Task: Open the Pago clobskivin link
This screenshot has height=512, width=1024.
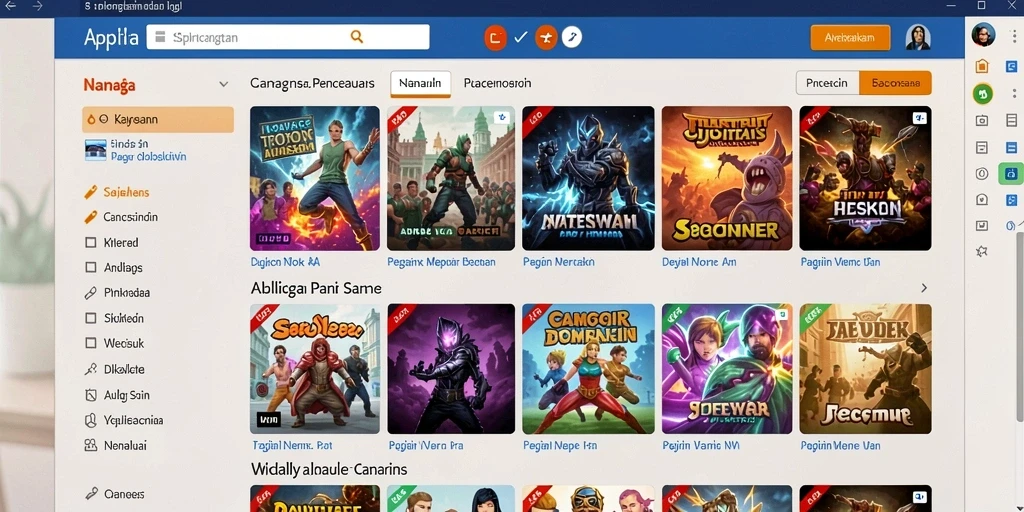Action: pos(148,157)
